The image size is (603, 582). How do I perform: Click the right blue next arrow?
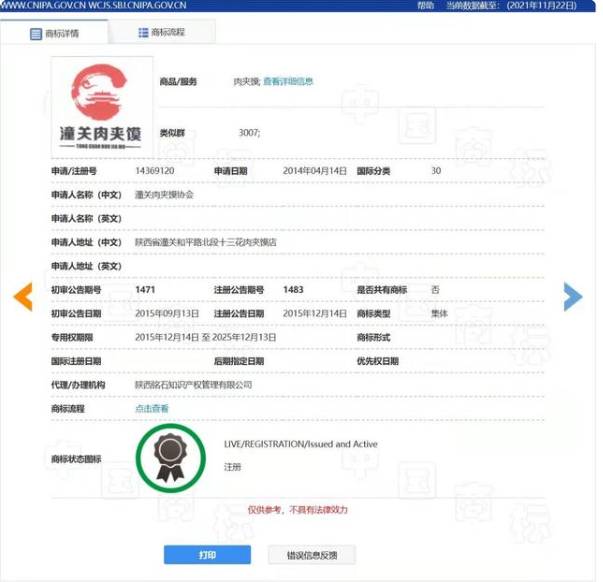tap(572, 296)
